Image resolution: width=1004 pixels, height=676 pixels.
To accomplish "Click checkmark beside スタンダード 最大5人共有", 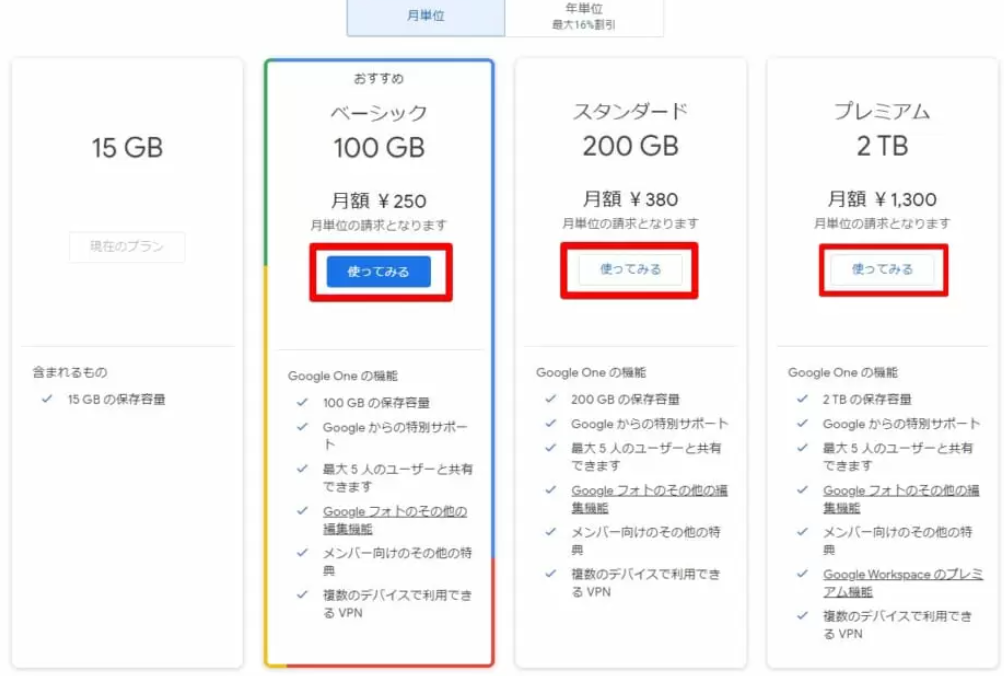I will pyautogui.click(x=551, y=448).
